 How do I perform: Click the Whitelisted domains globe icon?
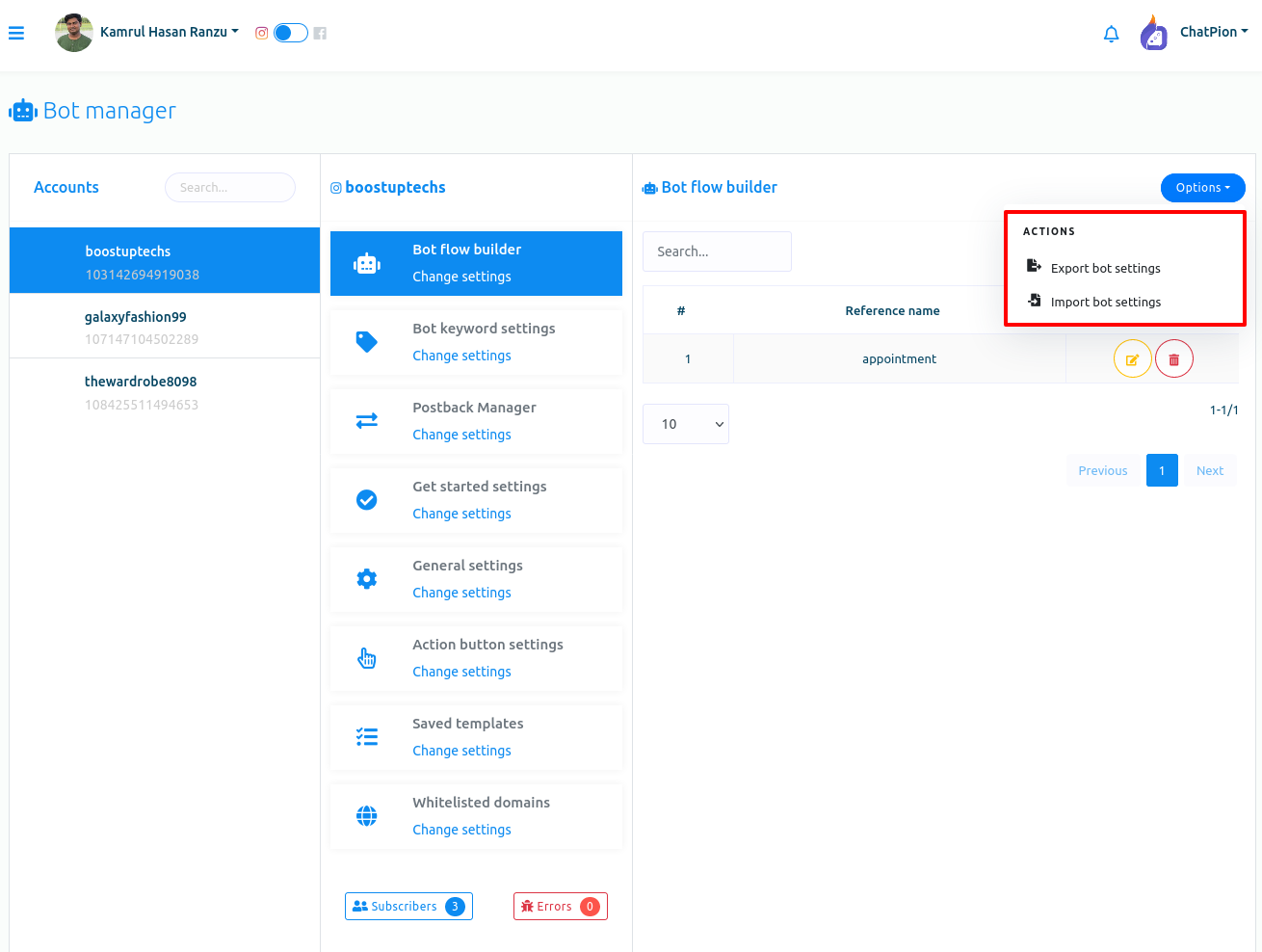(367, 816)
